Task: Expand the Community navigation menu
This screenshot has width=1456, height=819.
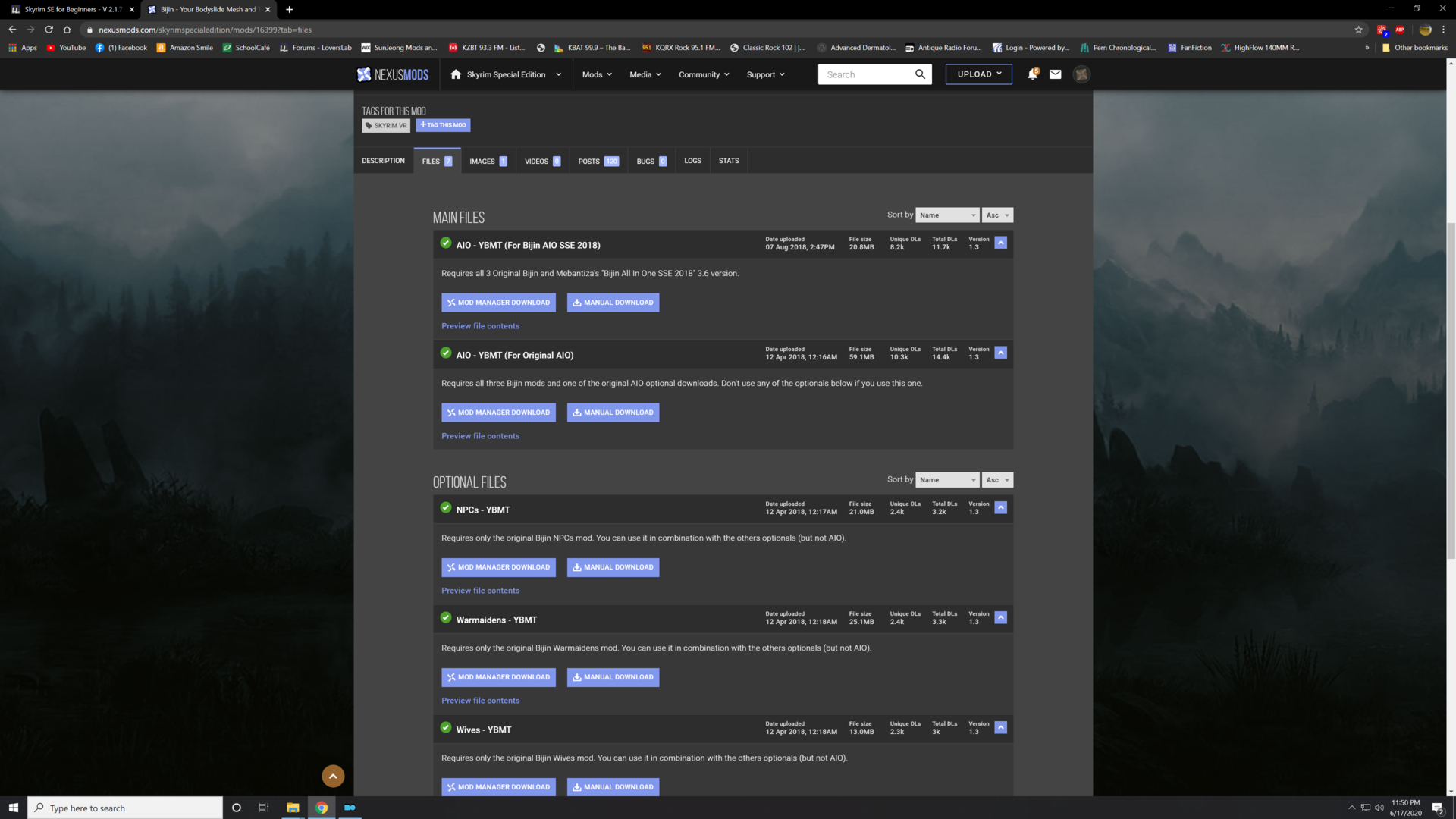Action: [704, 74]
